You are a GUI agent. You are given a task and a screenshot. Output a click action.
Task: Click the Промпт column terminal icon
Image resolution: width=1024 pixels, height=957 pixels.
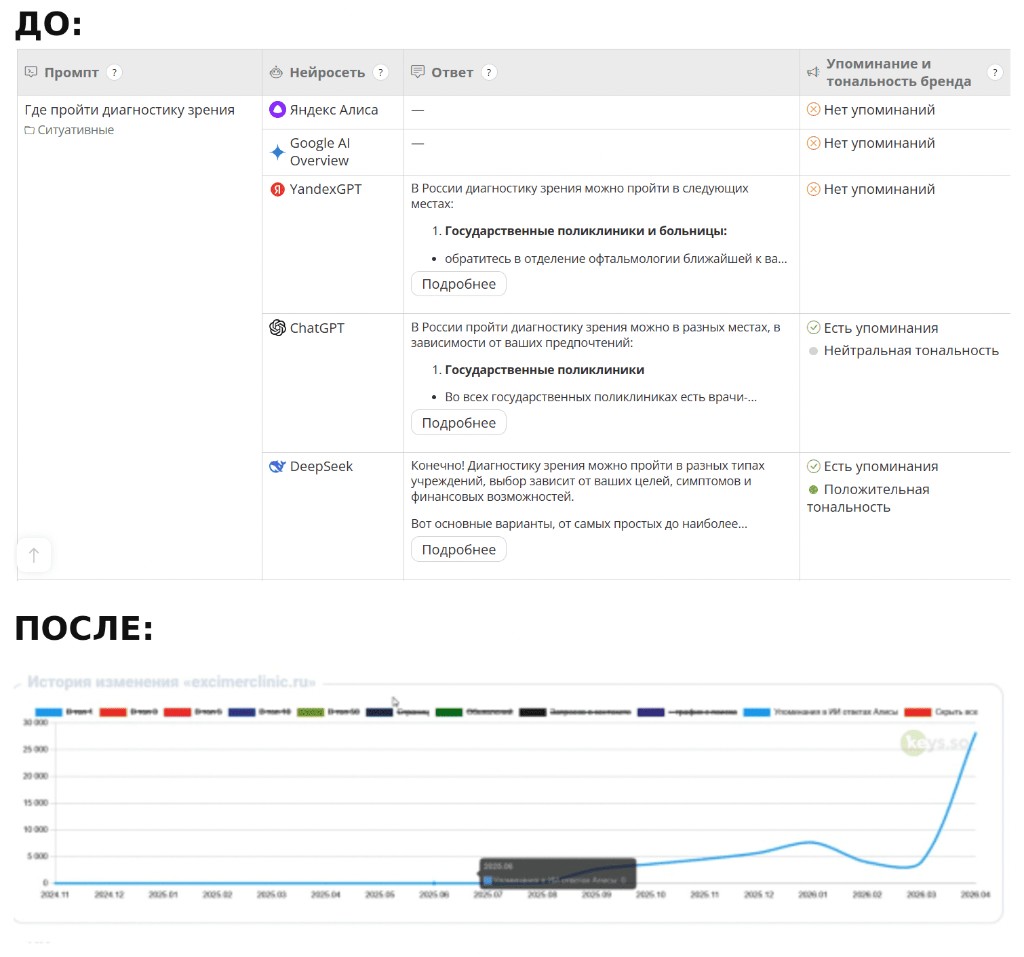[31, 72]
